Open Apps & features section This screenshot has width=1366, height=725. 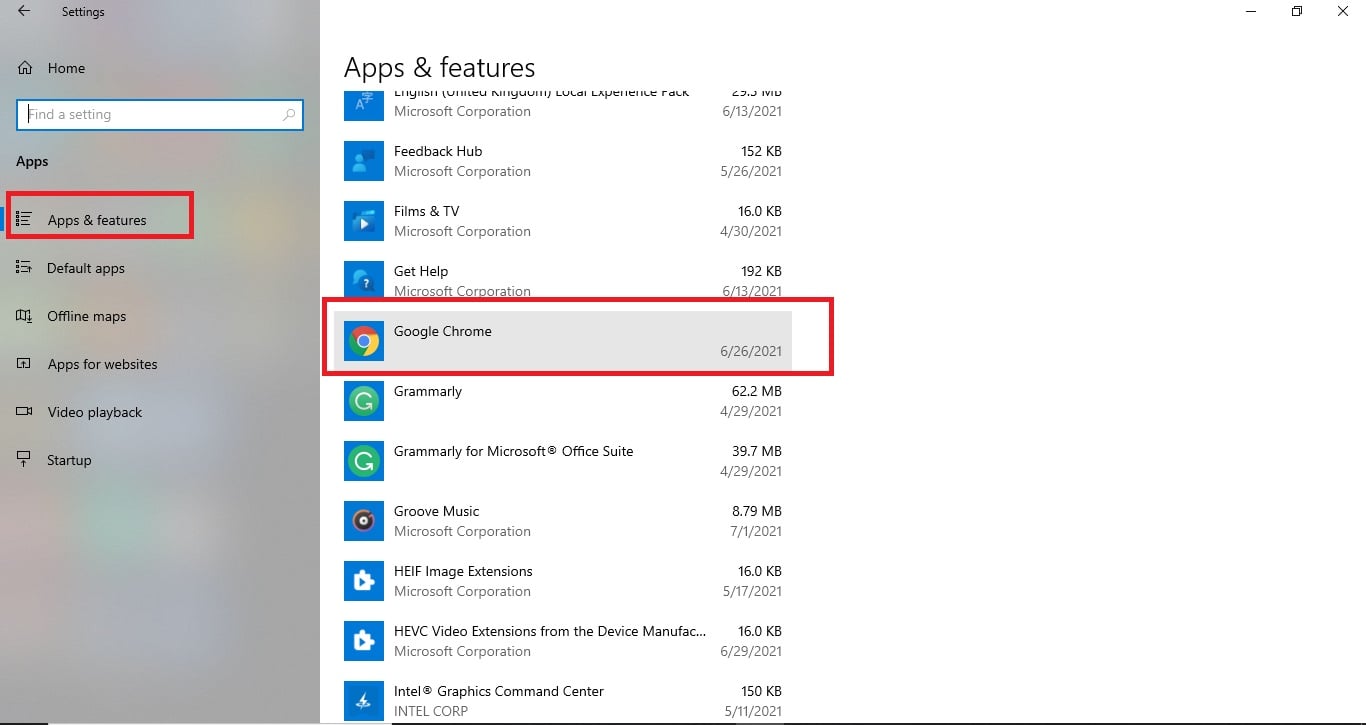(x=97, y=220)
